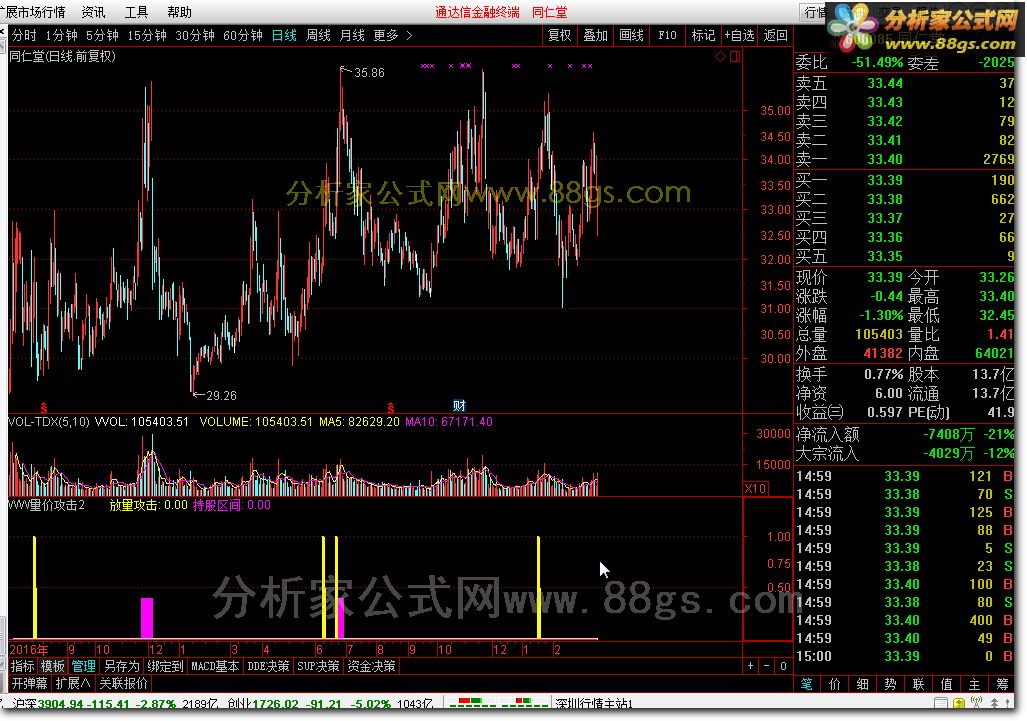
Task: Click the 管理 manage tab
Action: pyautogui.click(x=83, y=666)
